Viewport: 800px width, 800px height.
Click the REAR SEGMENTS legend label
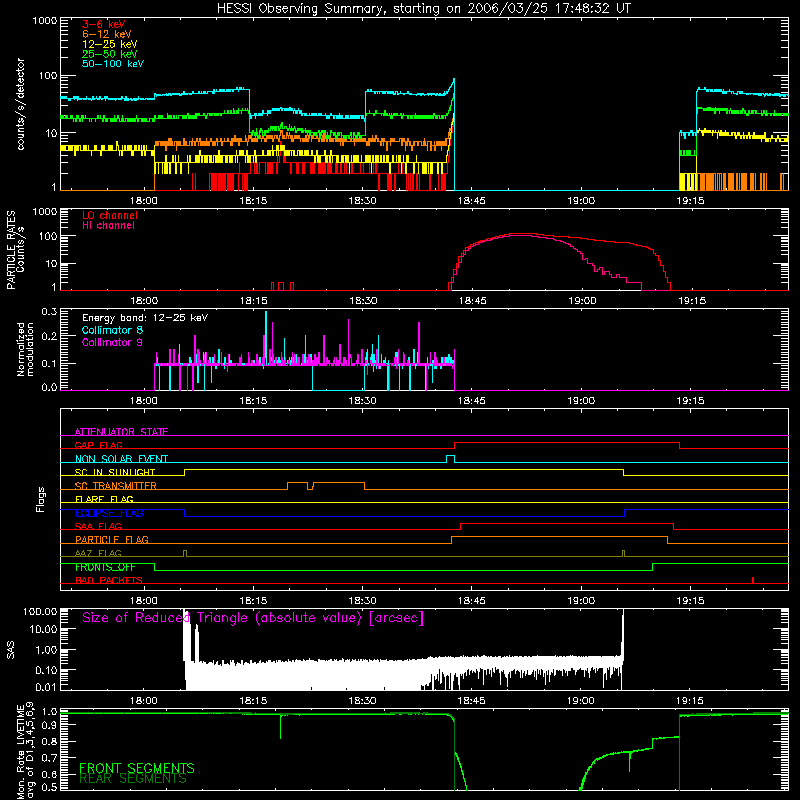point(133,779)
